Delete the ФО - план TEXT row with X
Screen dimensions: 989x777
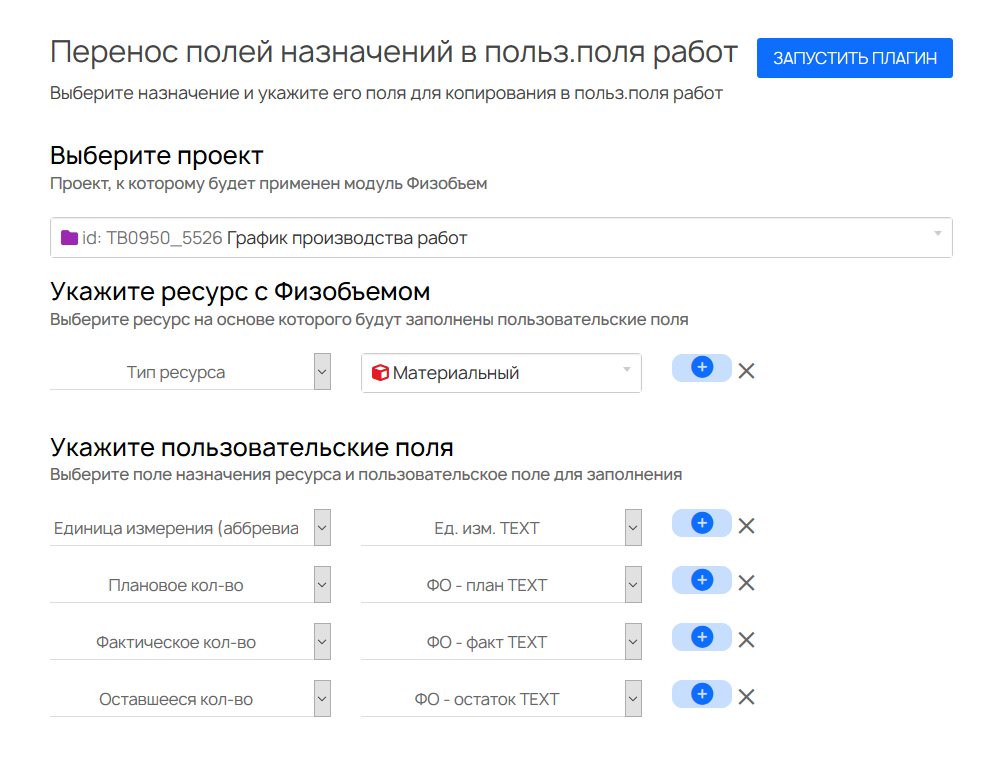[747, 583]
